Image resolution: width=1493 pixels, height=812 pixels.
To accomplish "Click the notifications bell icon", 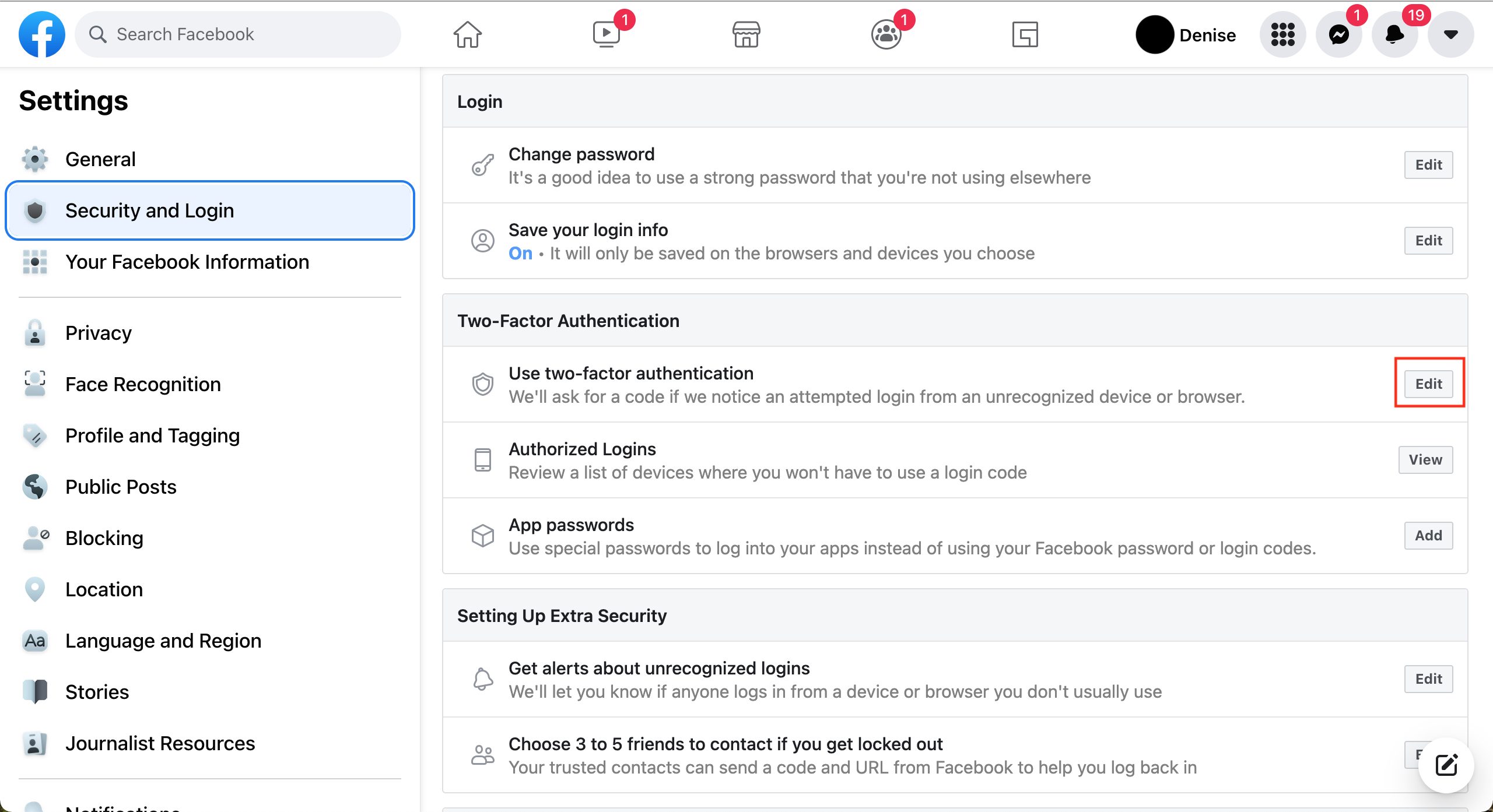I will [x=1394, y=34].
